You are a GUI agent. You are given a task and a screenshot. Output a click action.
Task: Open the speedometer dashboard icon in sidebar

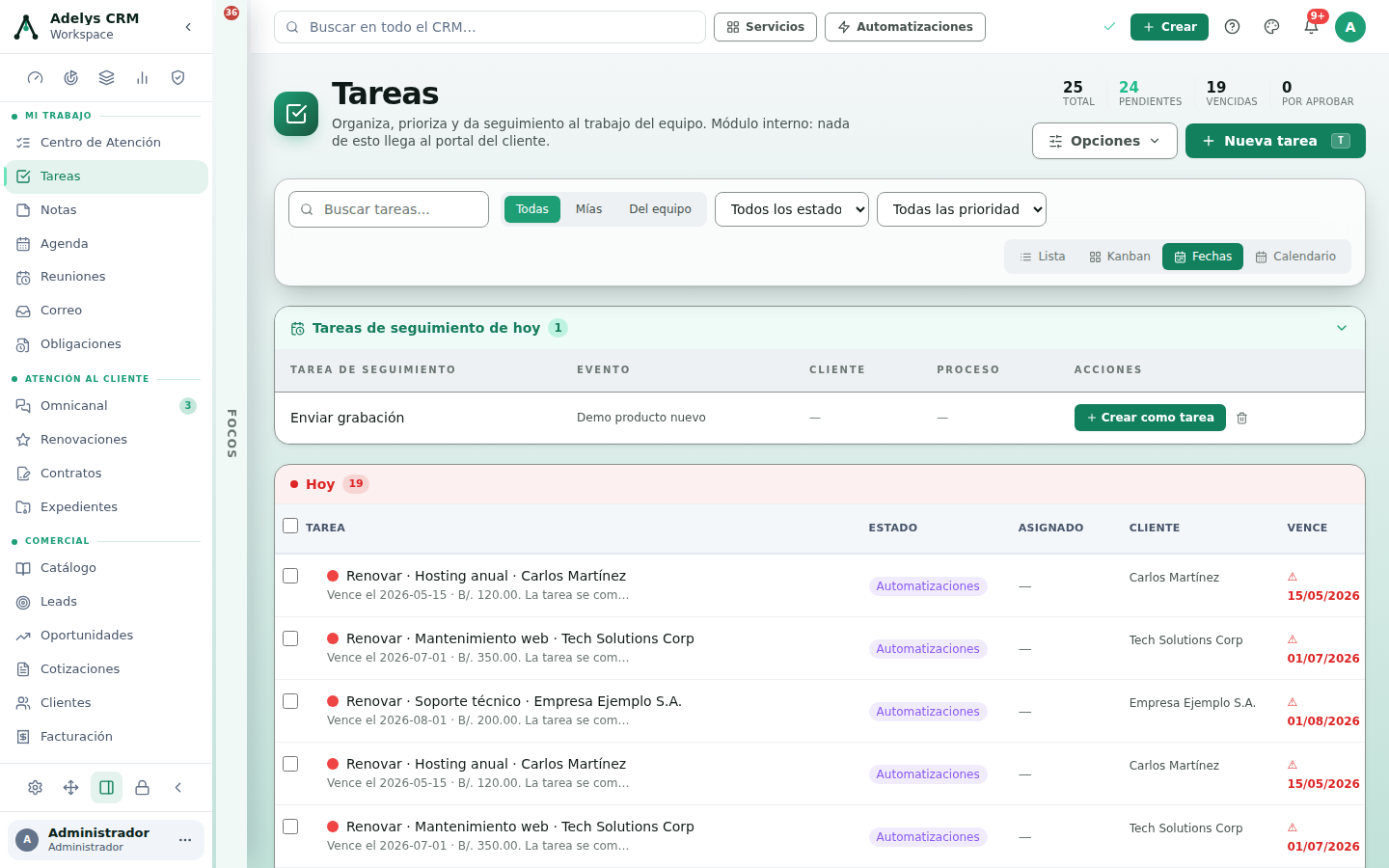36,78
